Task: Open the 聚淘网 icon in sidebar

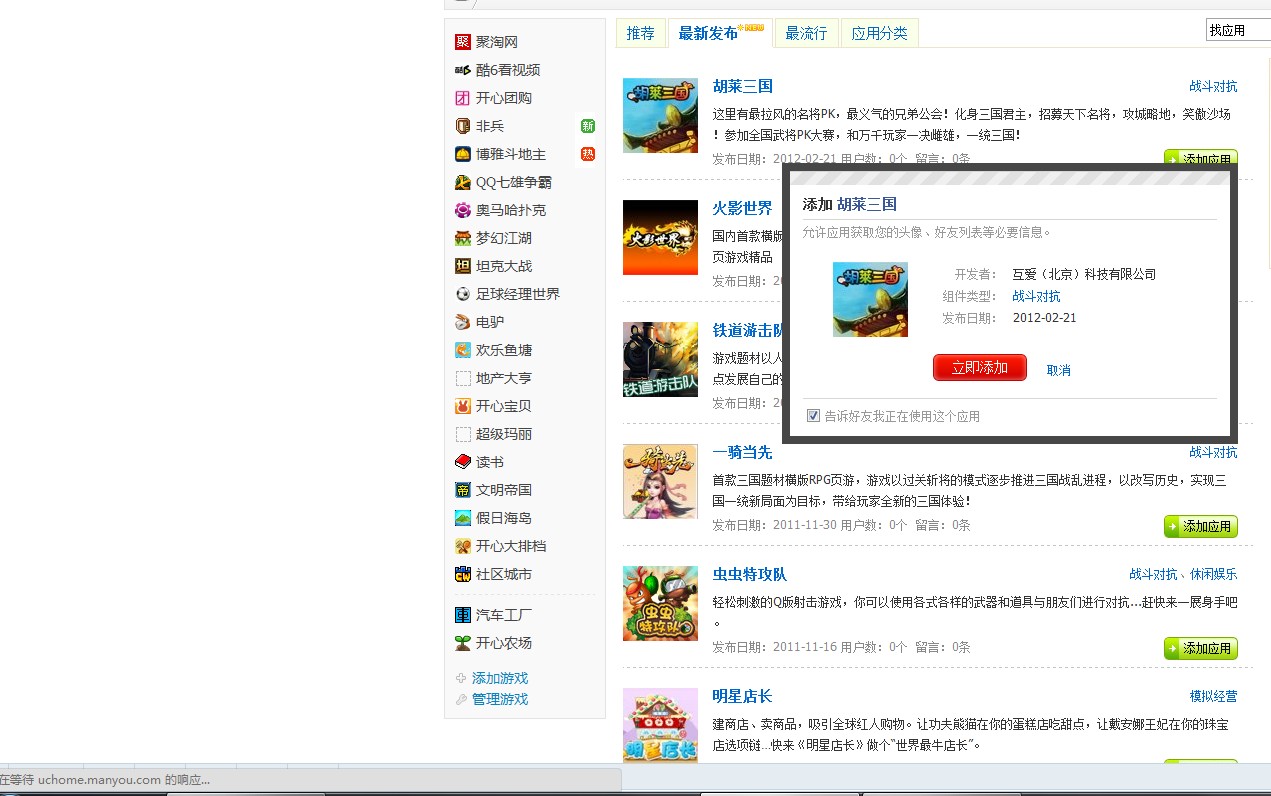Action: pyautogui.click(x=462, y=42)
